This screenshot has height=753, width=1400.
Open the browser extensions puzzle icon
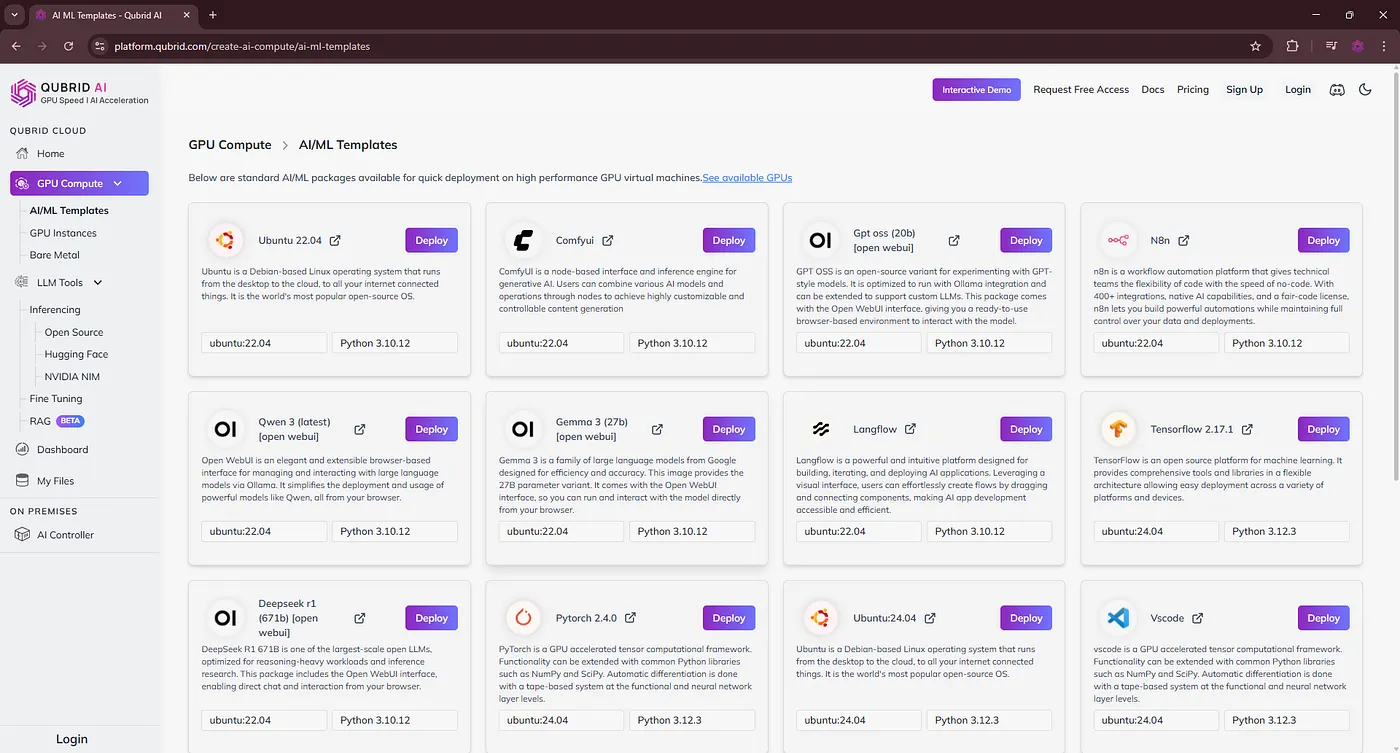tap(1292, 46)
